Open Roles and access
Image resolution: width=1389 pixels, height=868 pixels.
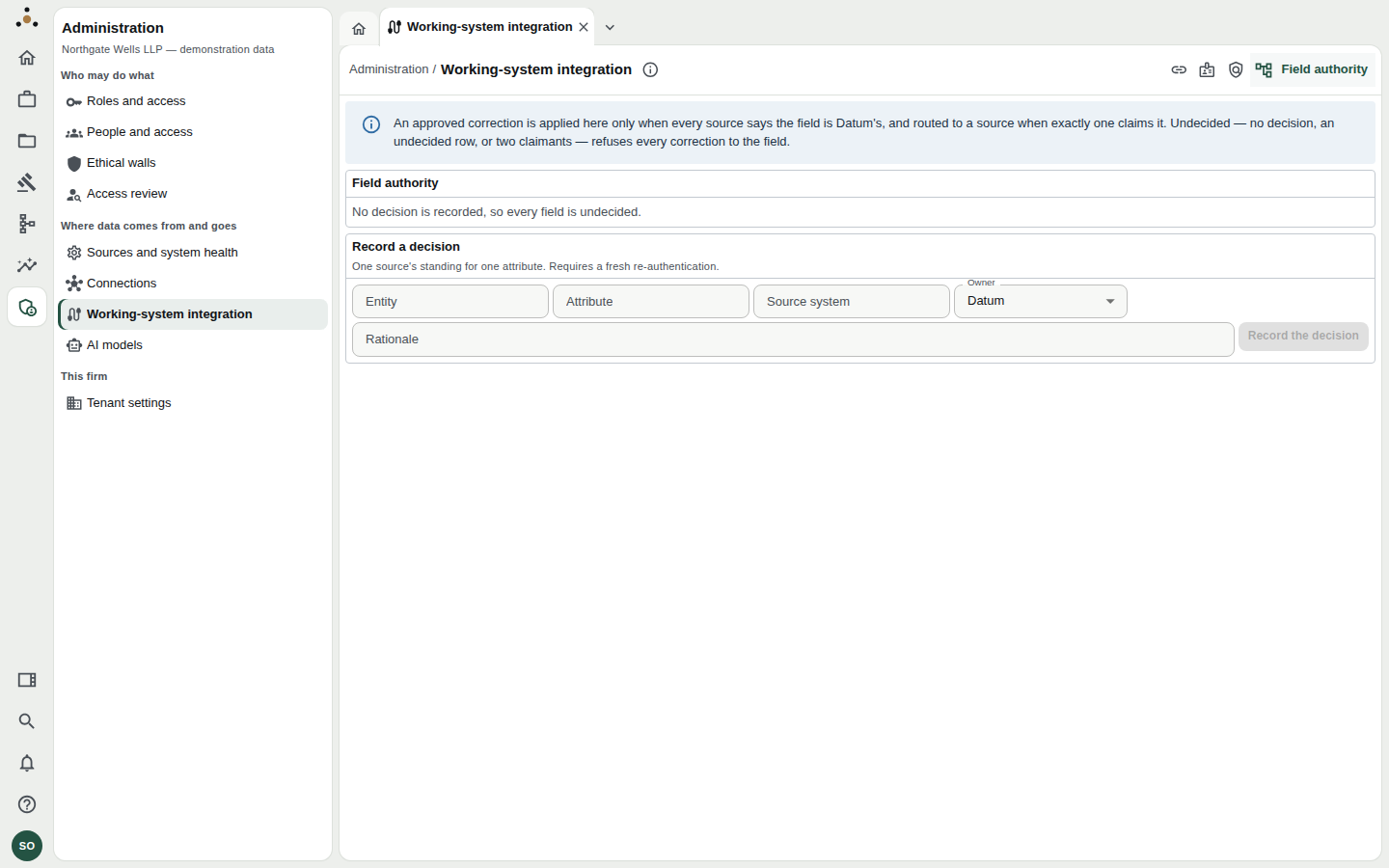[x=193, y=101]
